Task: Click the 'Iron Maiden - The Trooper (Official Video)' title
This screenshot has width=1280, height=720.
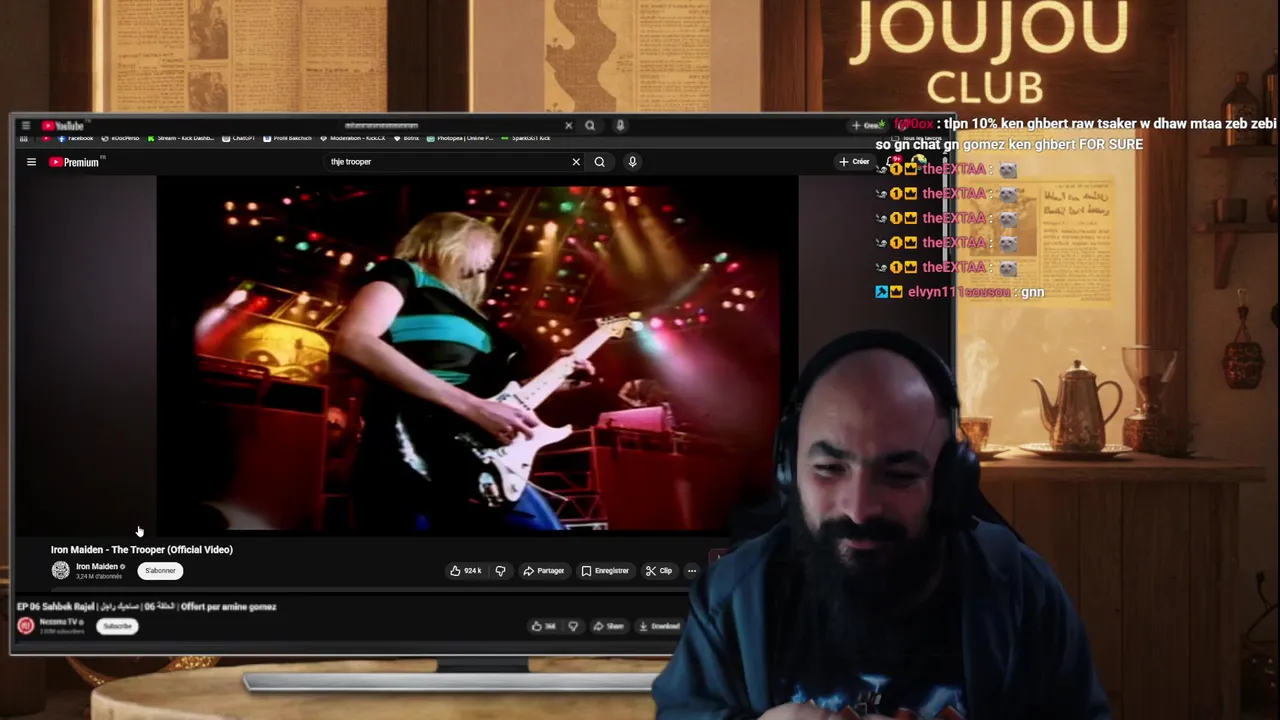Action: (x=142, y=550)
